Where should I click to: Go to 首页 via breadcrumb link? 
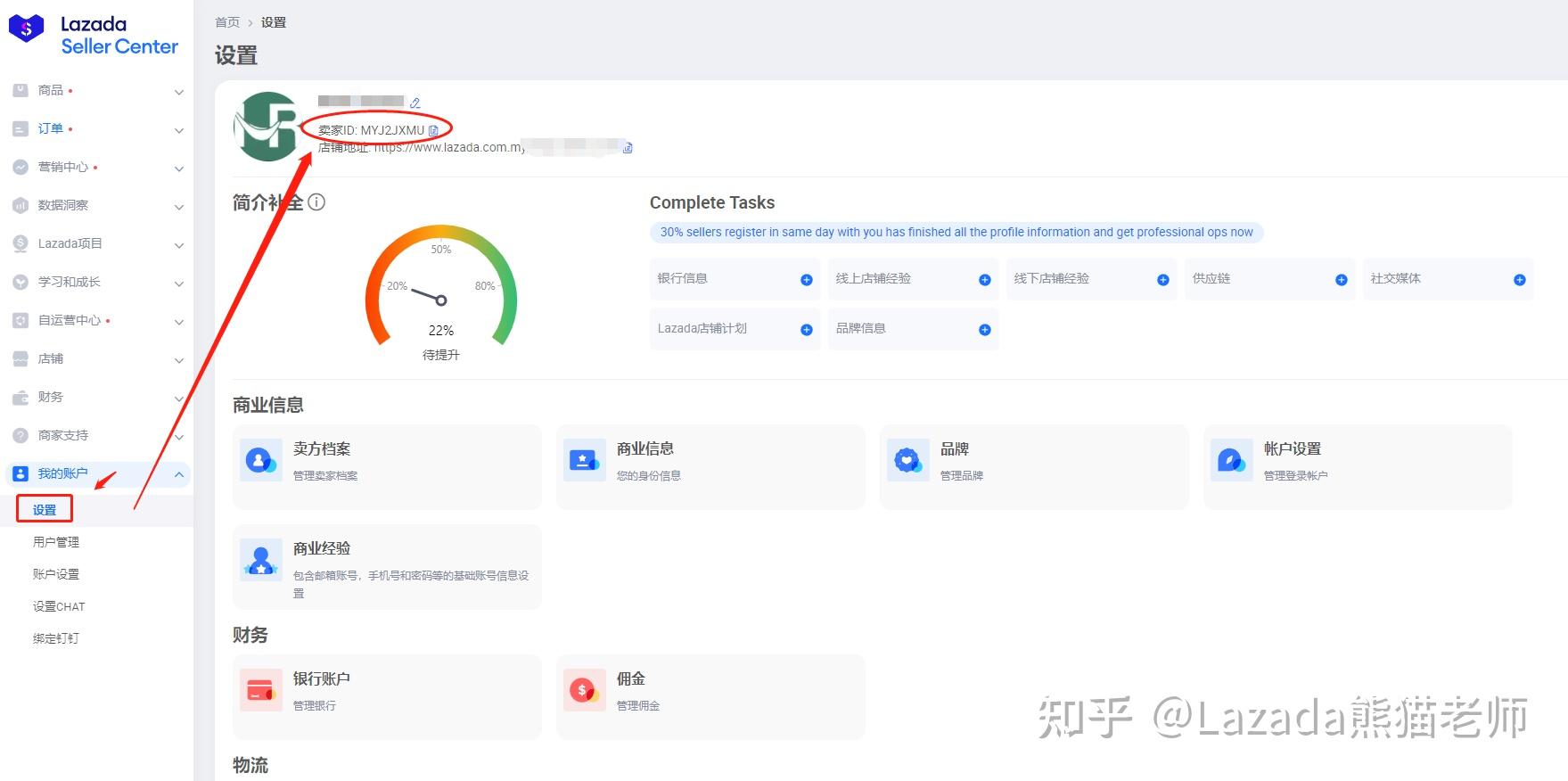tap(227, 22)
